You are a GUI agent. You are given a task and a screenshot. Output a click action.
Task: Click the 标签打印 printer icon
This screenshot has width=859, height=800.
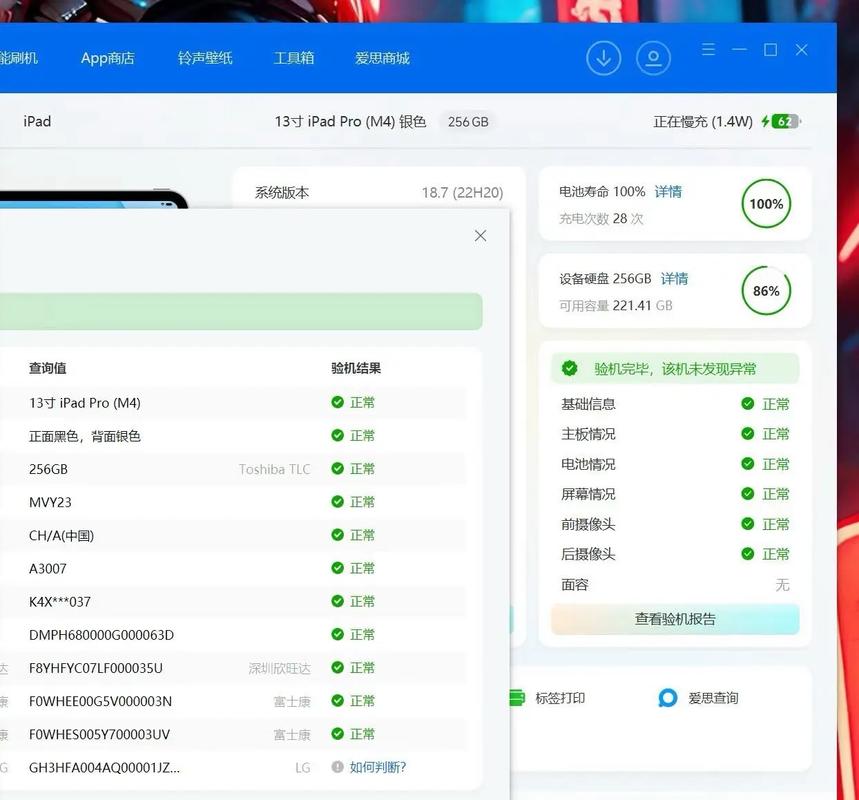pos(517,698)
